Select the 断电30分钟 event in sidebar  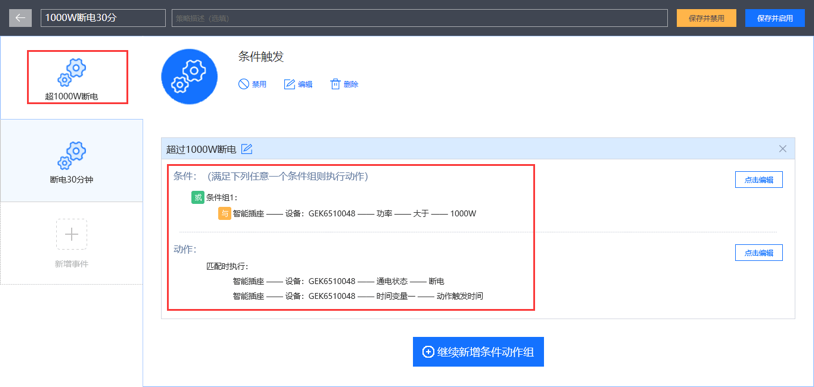point(72,161)
